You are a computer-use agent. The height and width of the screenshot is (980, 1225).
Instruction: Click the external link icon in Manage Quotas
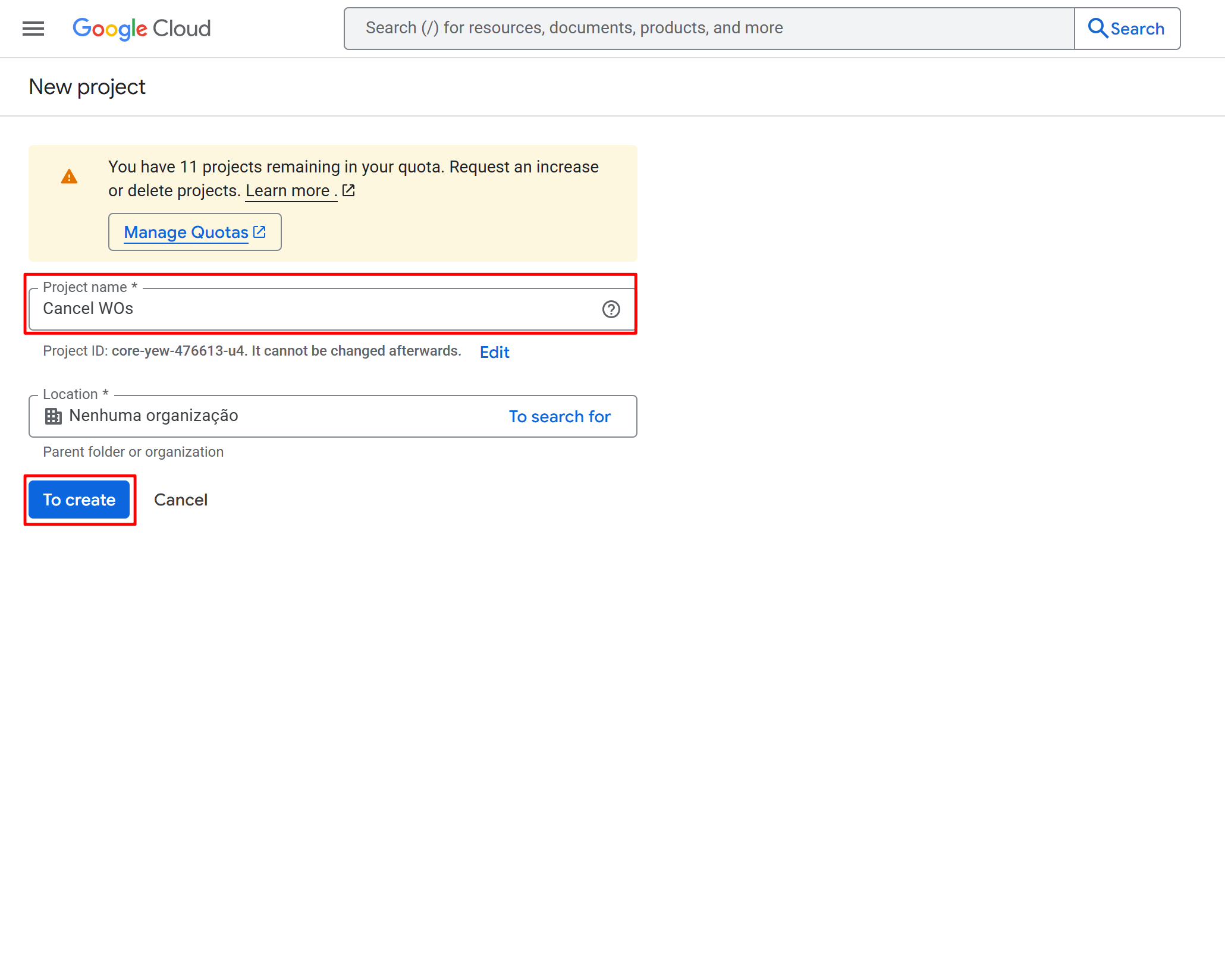pos(260,232)
